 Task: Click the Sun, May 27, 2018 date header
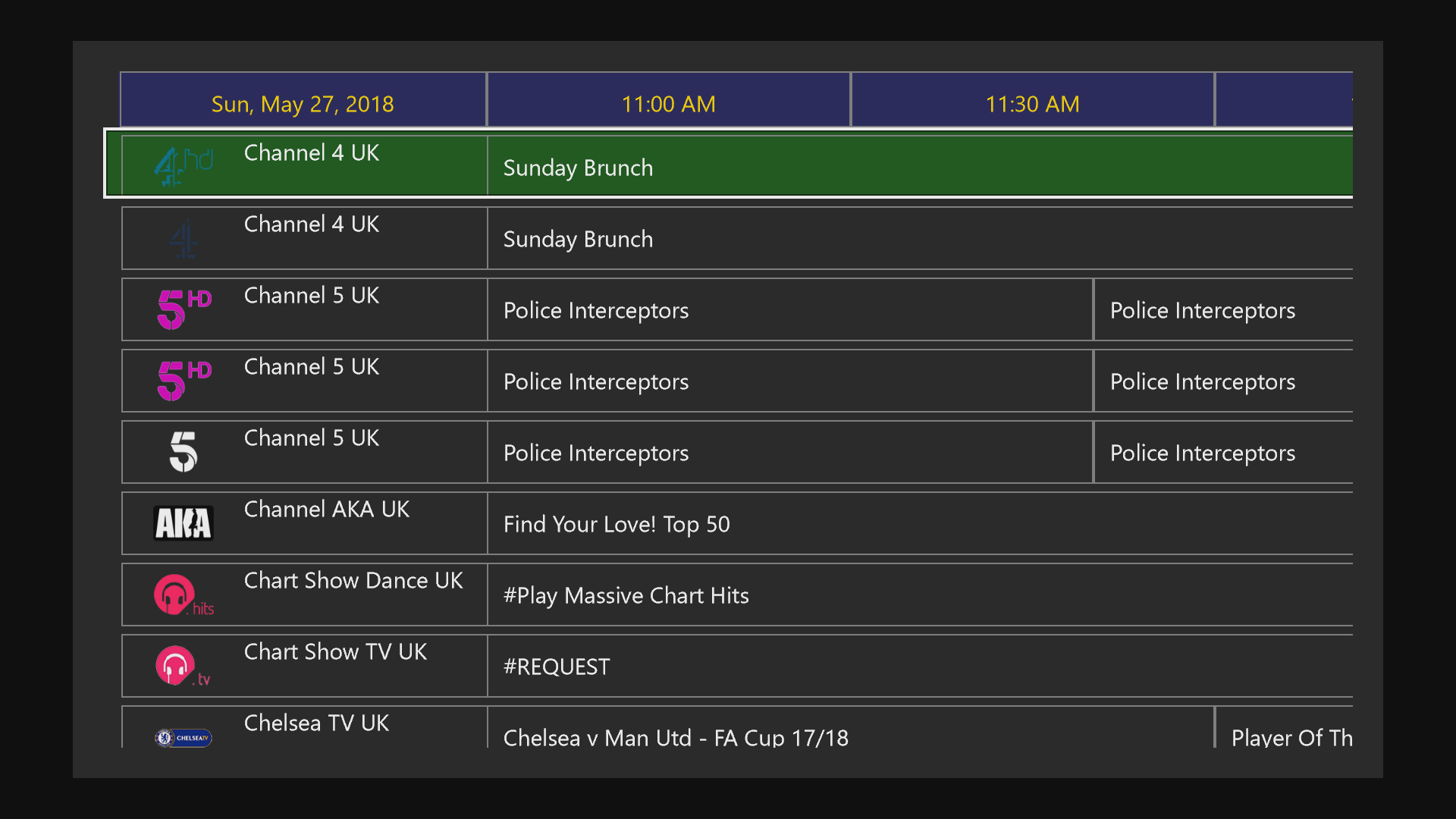point(303,103)
